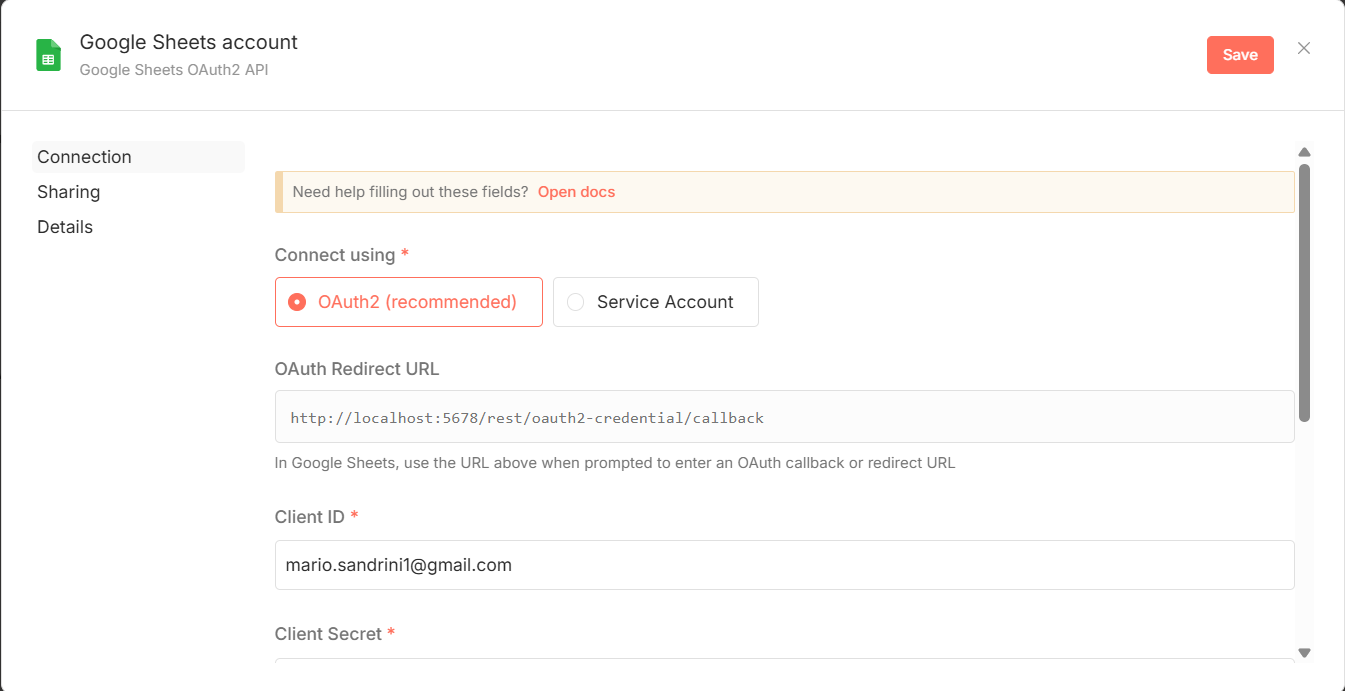1345x691 pixels.
Task: Go to the Details section
Action: click(x=65, y=227)
